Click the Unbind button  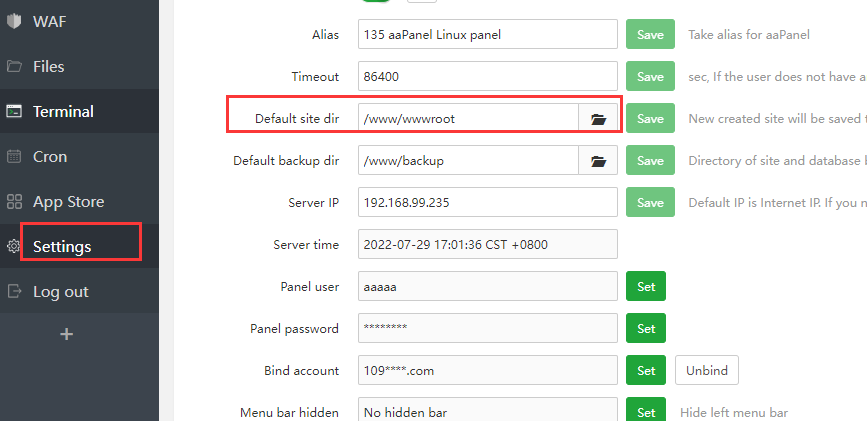coord(706,371)
